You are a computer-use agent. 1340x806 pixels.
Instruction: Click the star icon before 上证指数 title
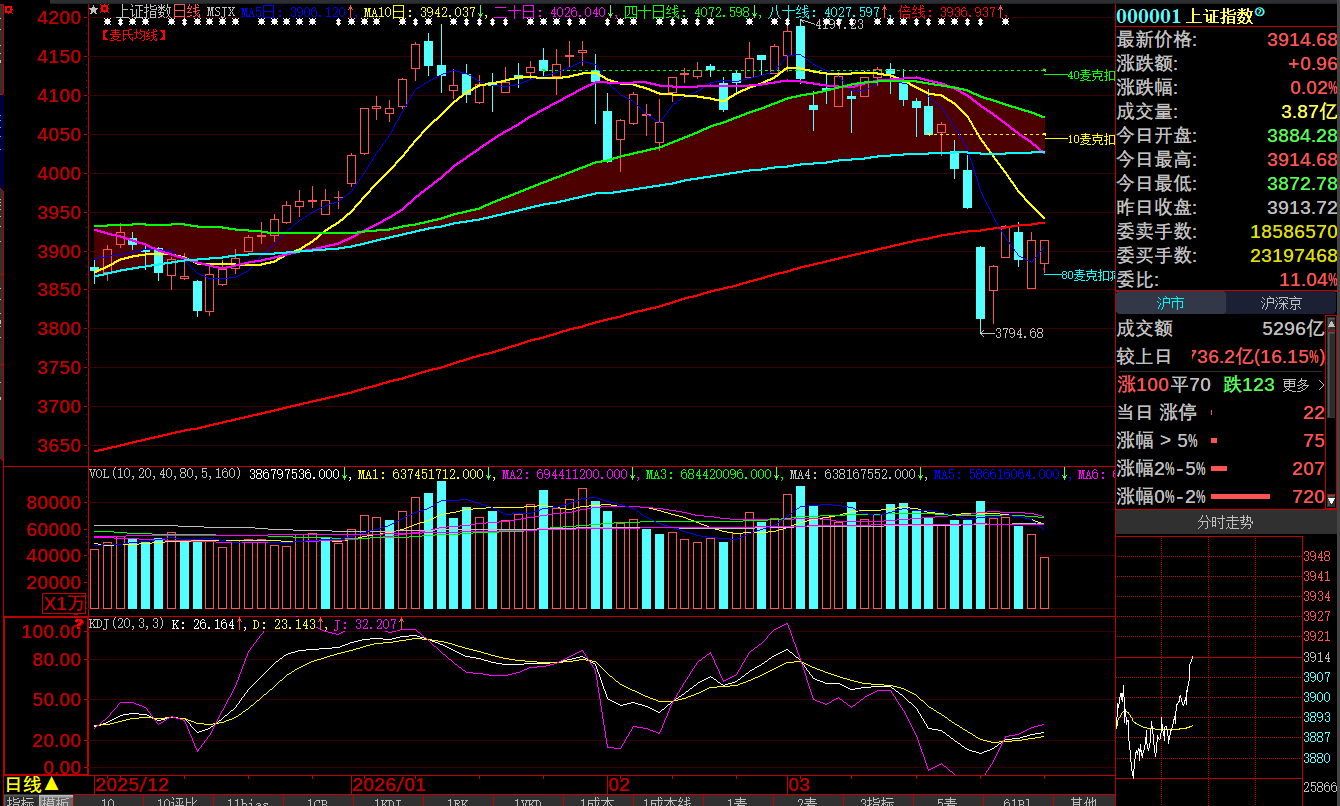93,11
